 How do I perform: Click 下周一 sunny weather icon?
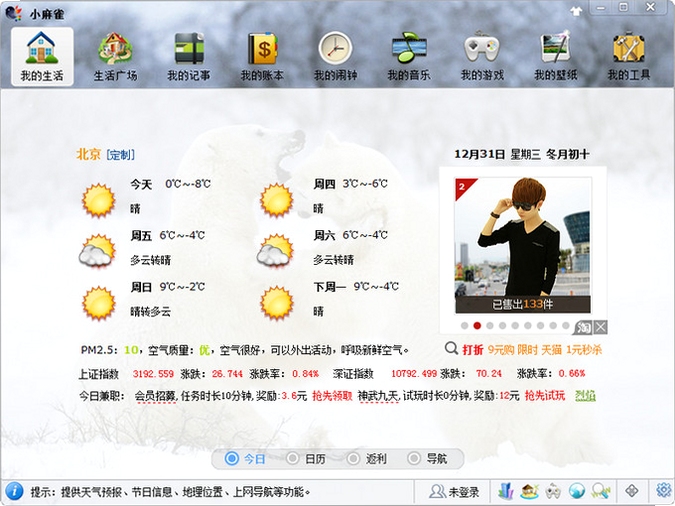click(276, 303)
